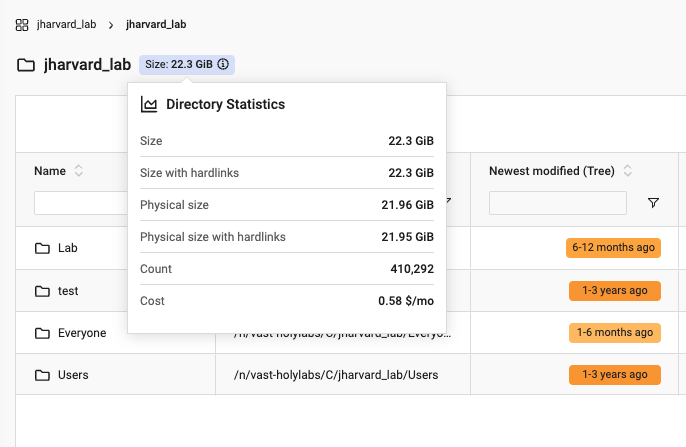
Task: Click the test folder icon
Action: point(42,291)
